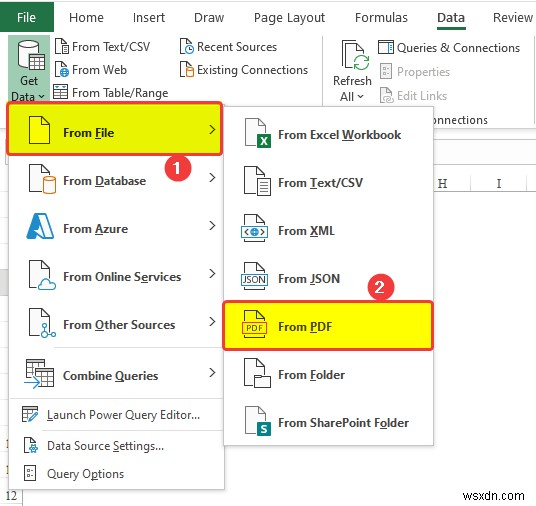Image resolution: width=536 pixels, height=506 pixels.
Task: Click Data Source Settings text
Action: (x=106, y=445)
